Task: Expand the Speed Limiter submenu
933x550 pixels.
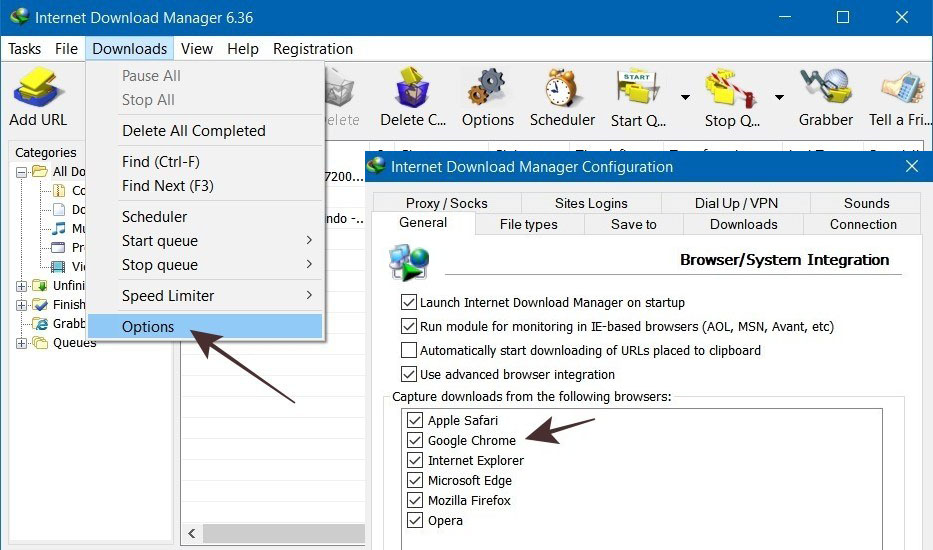Action: pyautogui.click(x=309, y=295)
